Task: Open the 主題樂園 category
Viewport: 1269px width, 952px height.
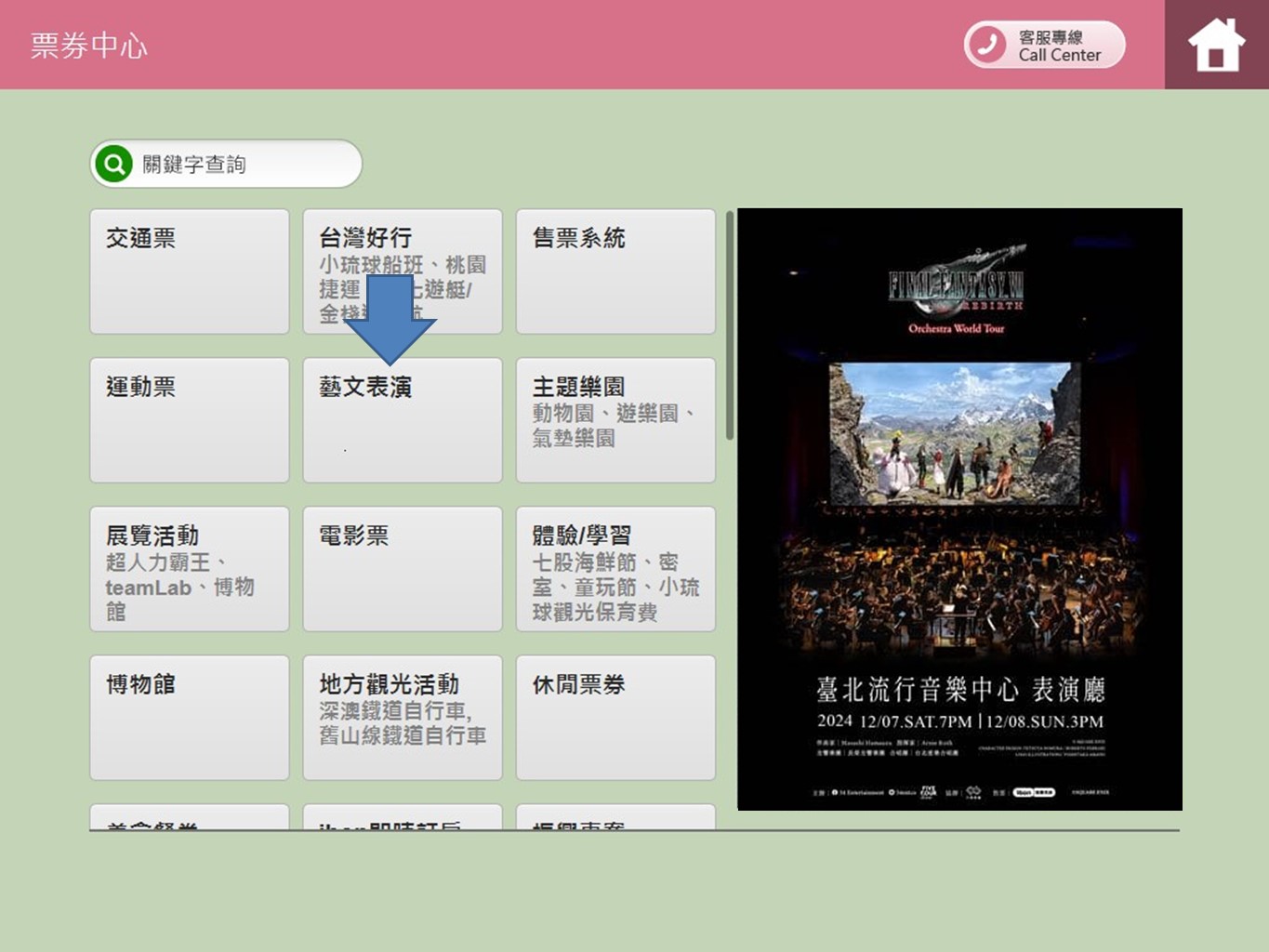Action: pos(615,420)
